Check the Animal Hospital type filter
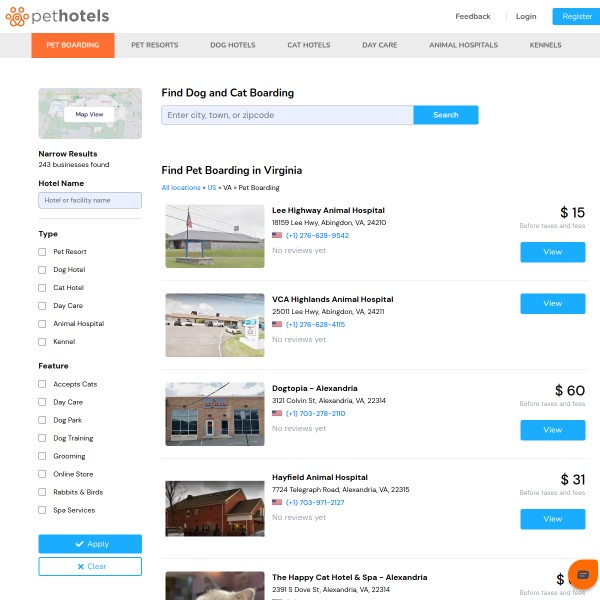Screen dimensions: 600x600 42,324
